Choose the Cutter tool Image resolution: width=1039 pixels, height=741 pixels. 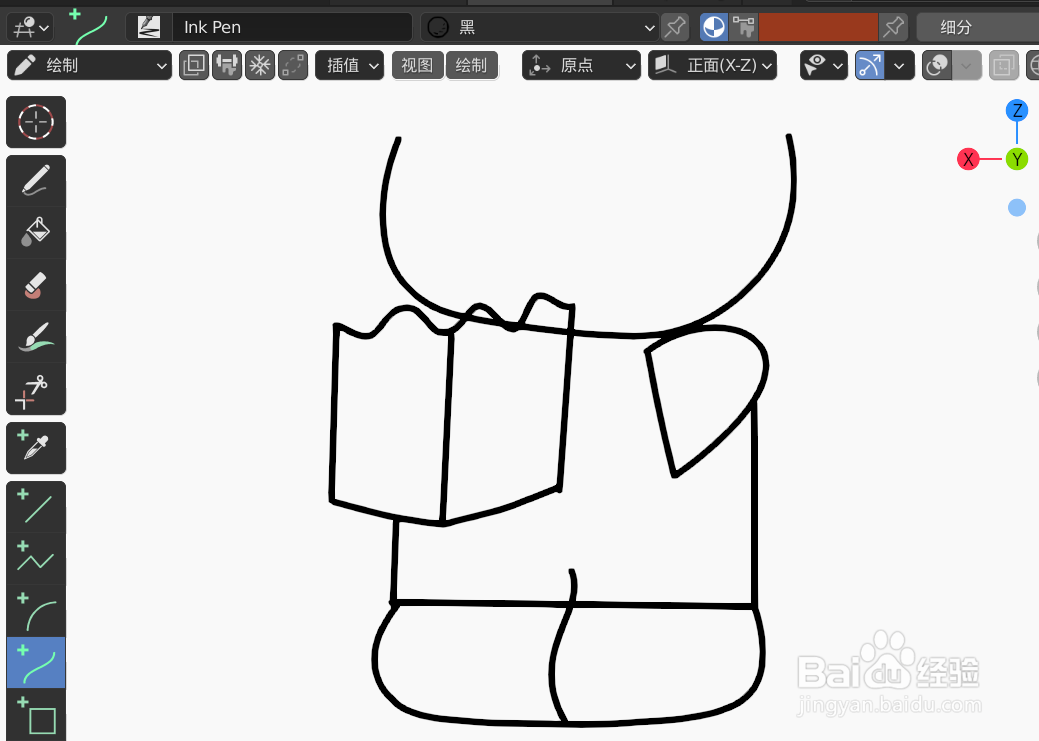coord(36,391)
